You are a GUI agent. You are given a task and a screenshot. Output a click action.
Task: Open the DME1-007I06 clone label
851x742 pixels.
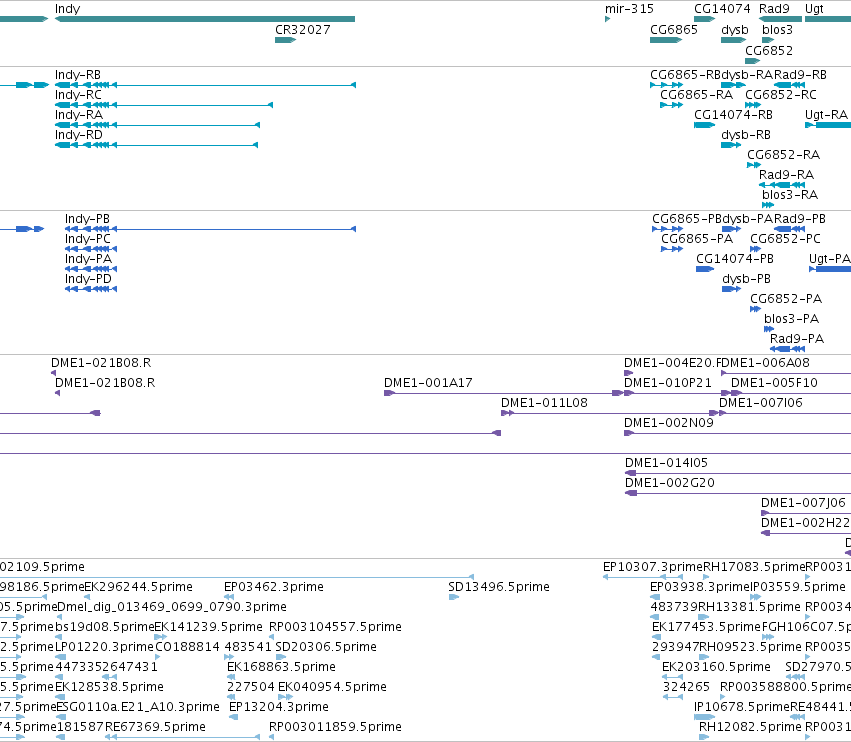coord(761,403)
